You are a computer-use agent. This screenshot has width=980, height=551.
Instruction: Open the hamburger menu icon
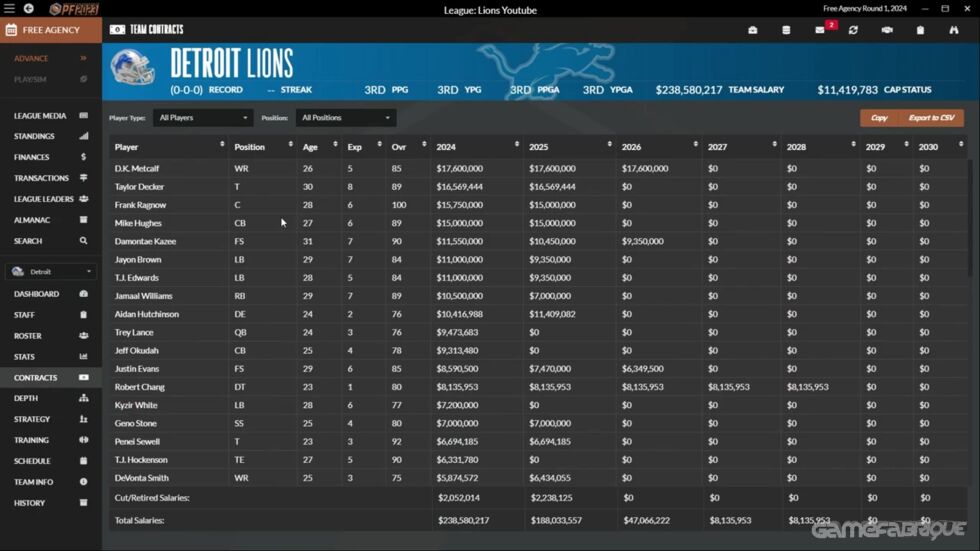(x=9, y=9)
